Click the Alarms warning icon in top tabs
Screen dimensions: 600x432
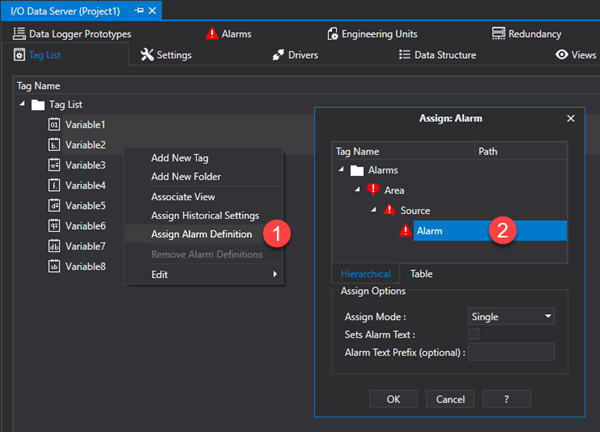(x=211, y=33)
